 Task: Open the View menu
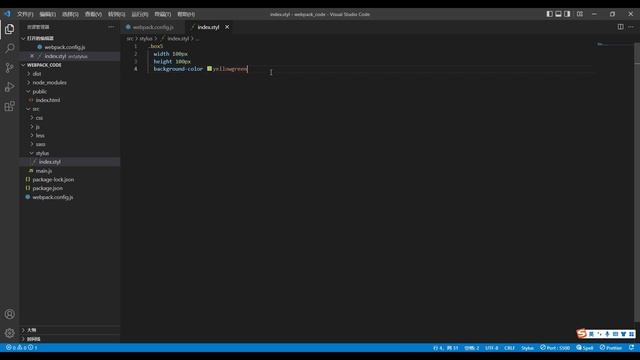[x=93, y=14]
